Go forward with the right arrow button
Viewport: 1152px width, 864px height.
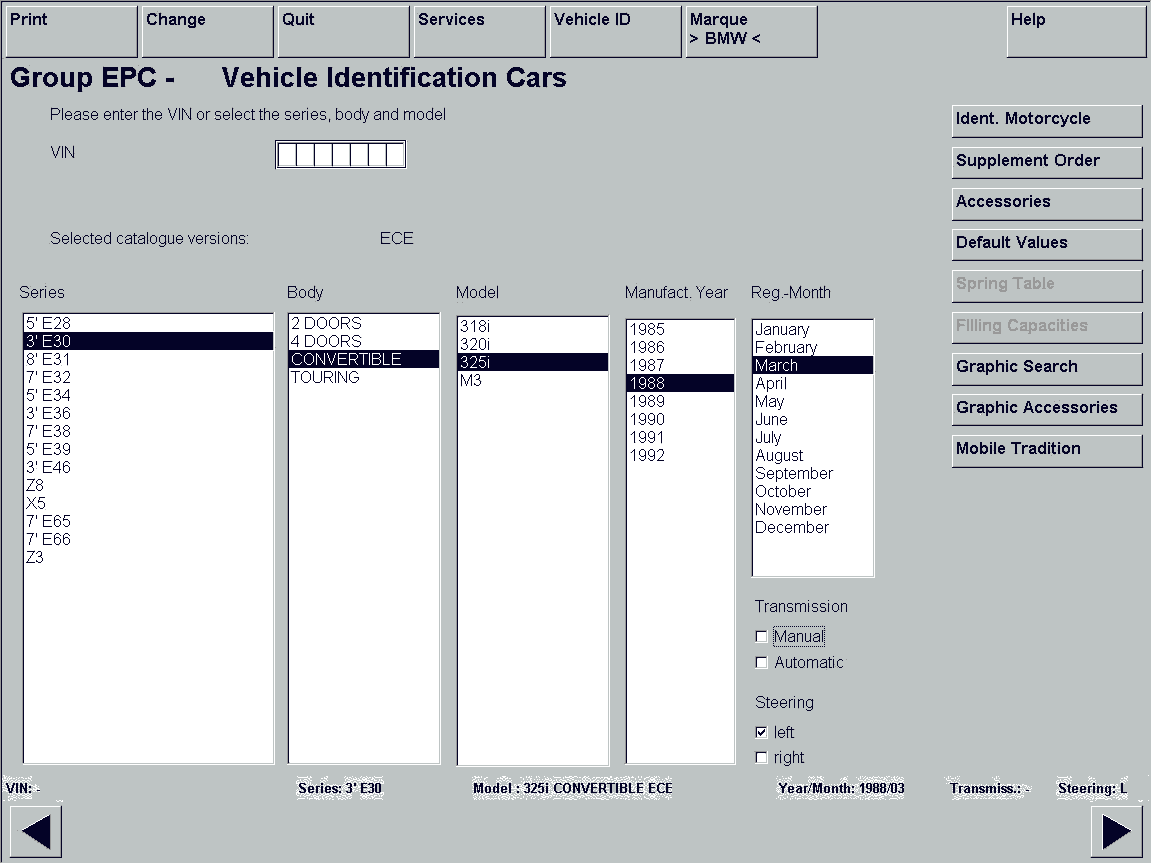click(1117, 832)
